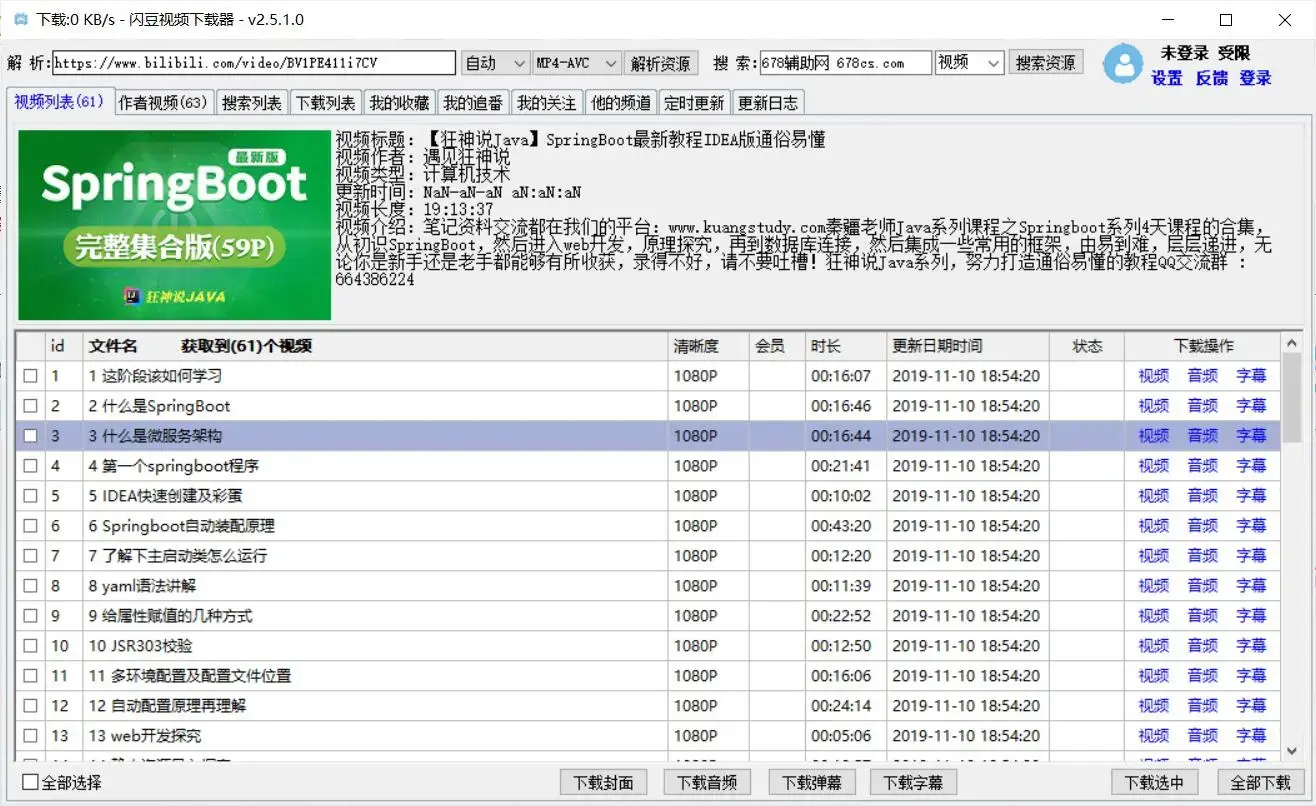Open 设置 (settings)
1316x806 pixels.
click(x=1167, y=77)
